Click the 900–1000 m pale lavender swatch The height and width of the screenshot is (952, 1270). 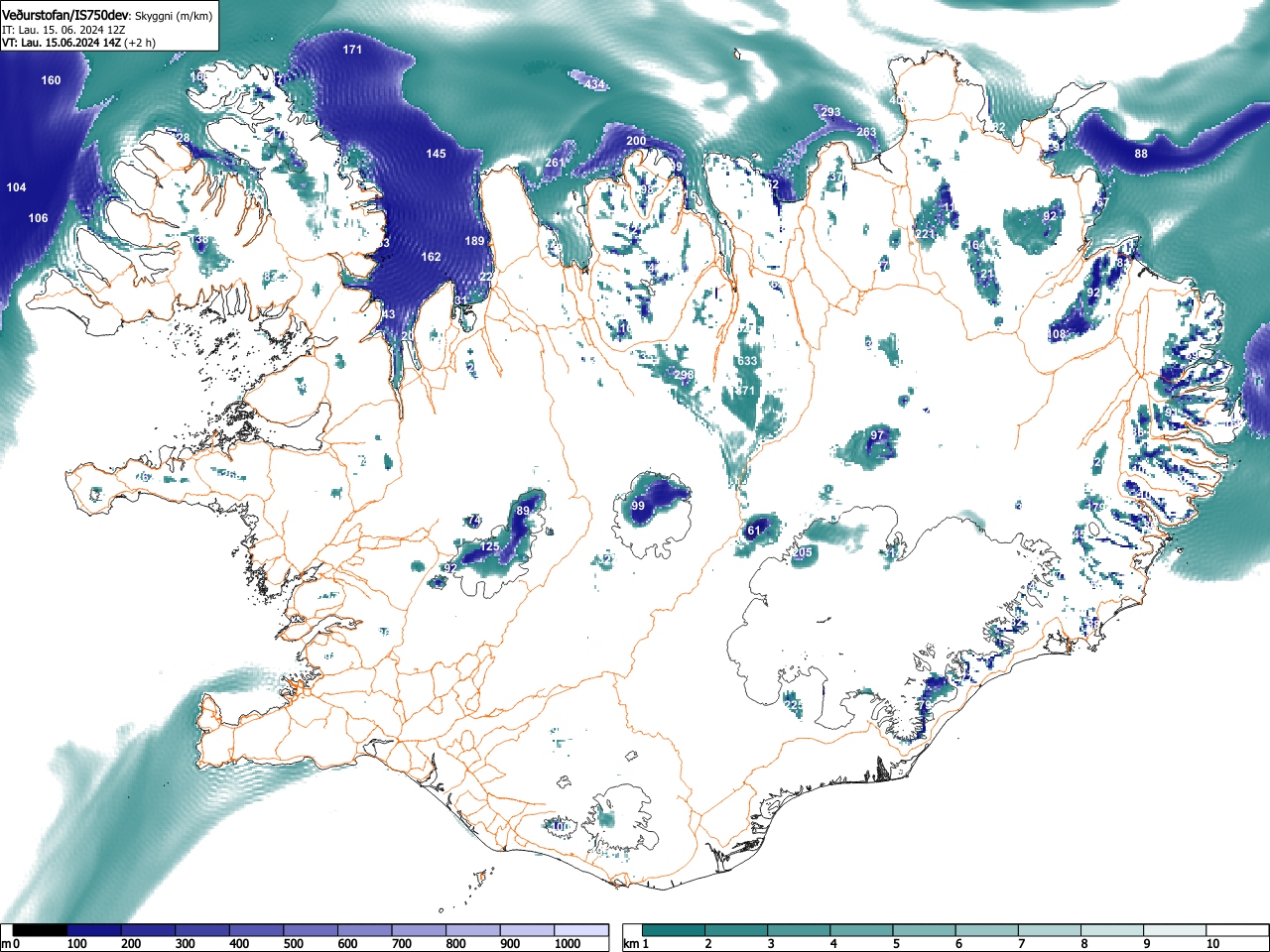(527, 930)
